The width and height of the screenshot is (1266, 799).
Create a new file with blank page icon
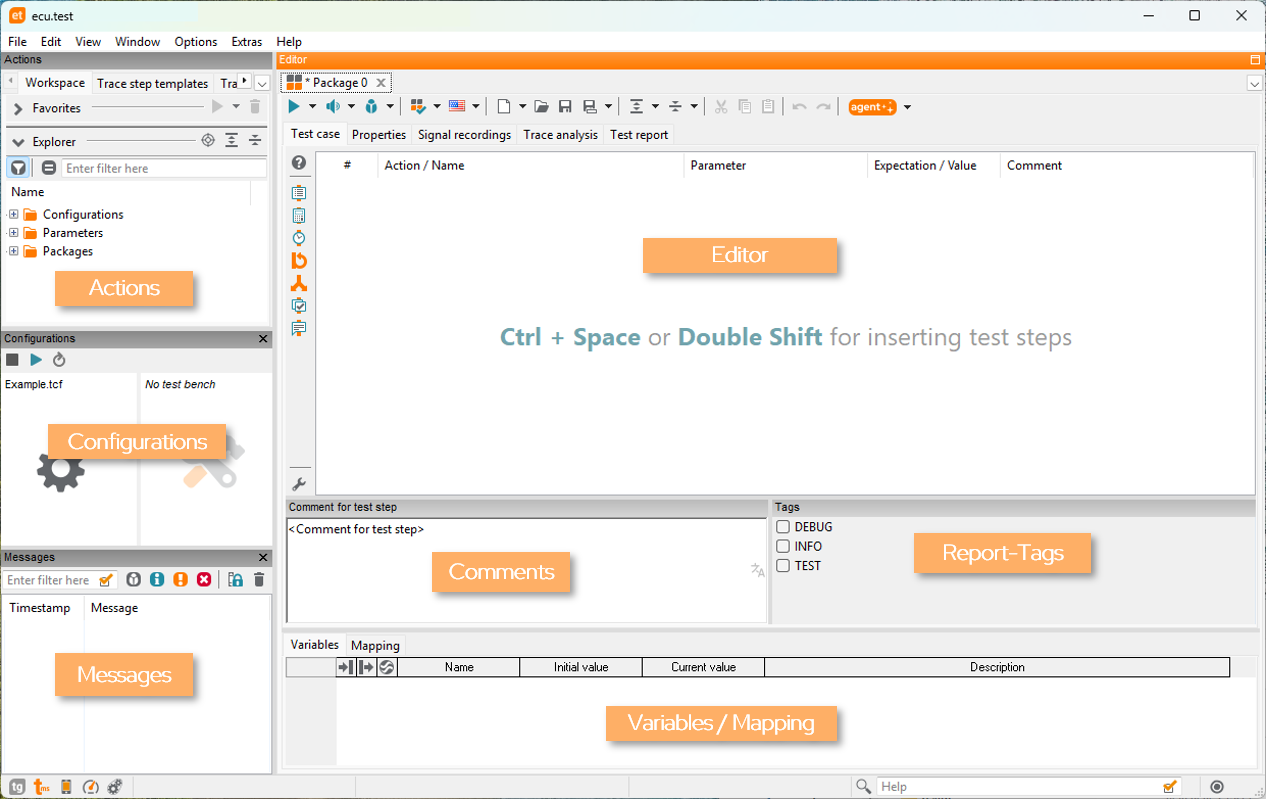click(504, 106)
